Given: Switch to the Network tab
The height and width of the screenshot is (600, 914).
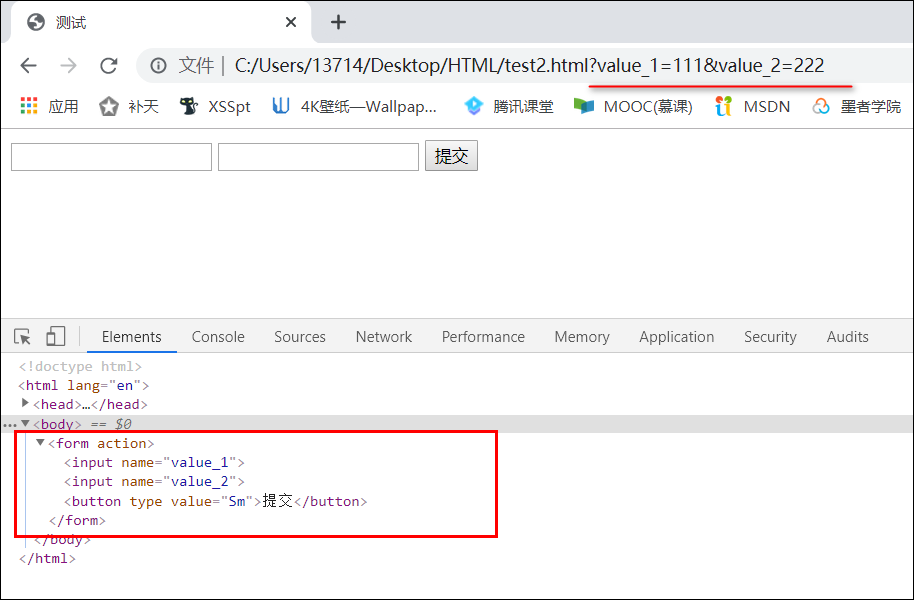Looking at the screenshot, I should click(384, 337).
